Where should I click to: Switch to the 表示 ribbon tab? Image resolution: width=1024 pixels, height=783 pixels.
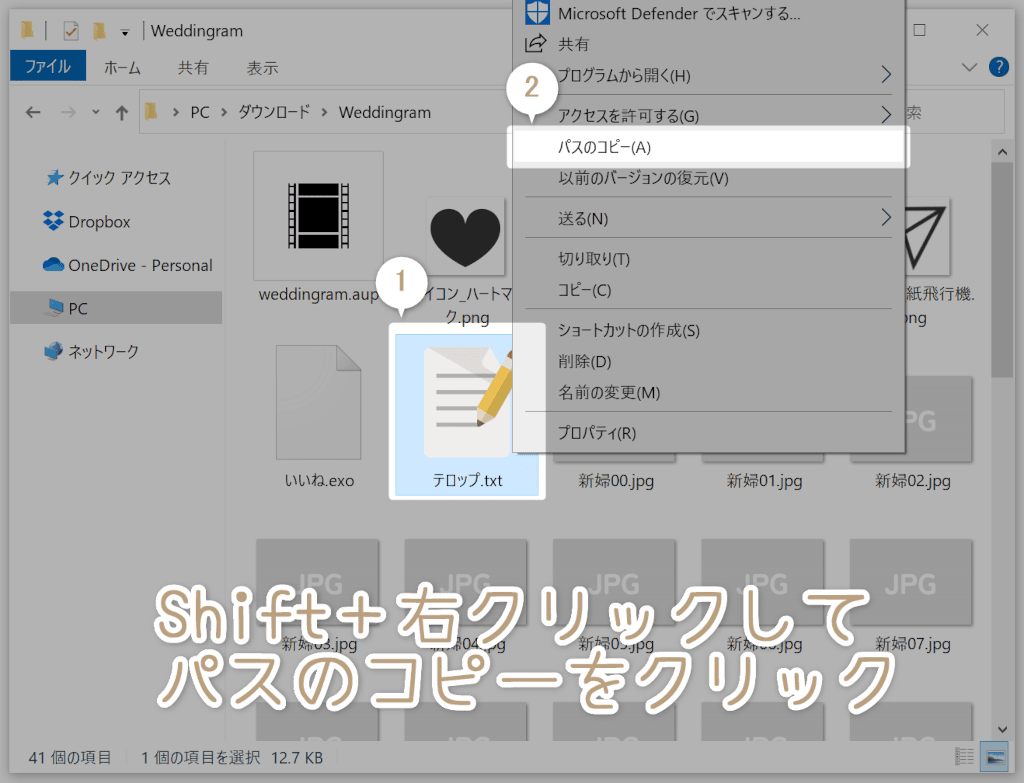(262, 67)
